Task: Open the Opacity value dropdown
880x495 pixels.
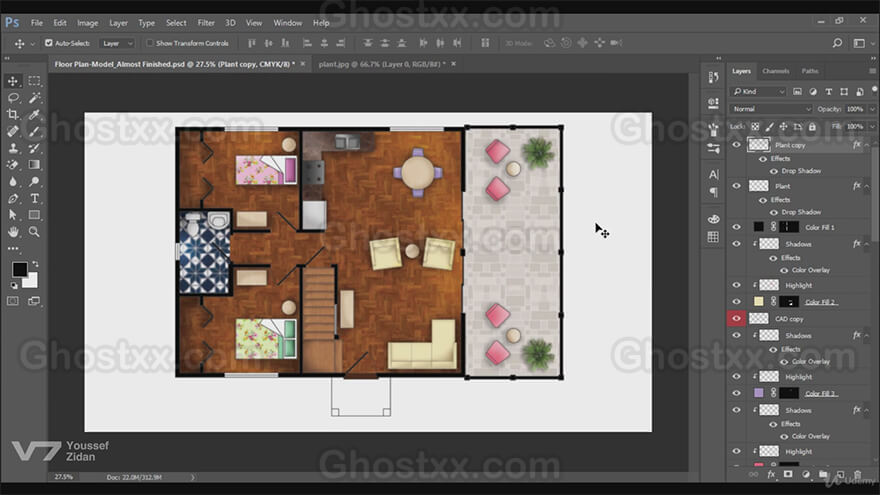Action: [872, 109]
